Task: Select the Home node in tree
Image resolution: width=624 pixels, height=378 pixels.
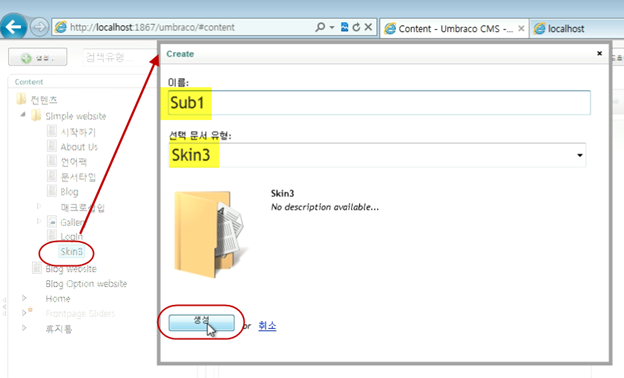Action: point(58,298)
